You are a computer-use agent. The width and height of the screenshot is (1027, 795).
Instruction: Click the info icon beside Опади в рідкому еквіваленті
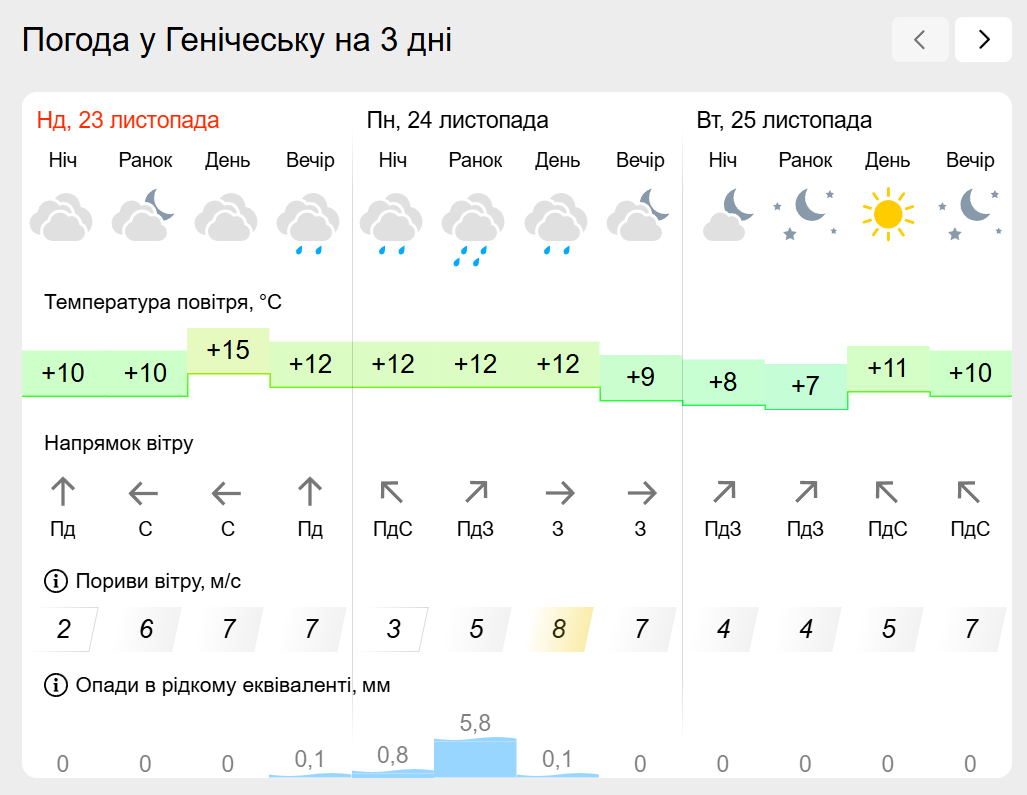[55, 685]
